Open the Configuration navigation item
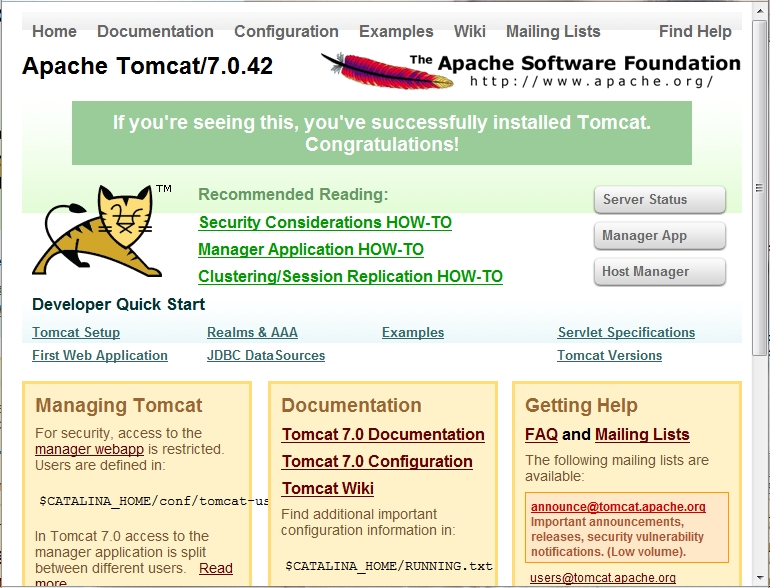 286,31
